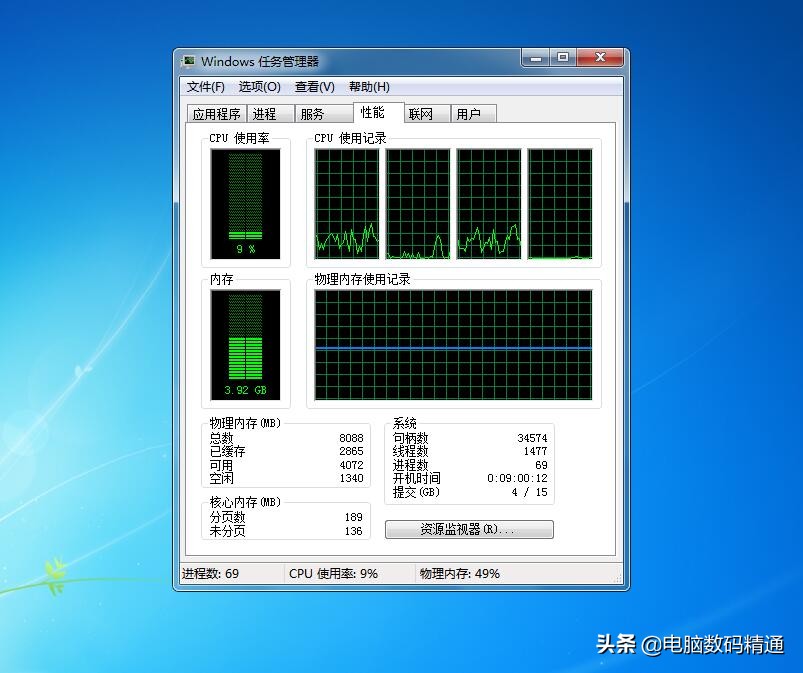
Task: Select the fourth CPU core history graph
Action: click(562, 205)
